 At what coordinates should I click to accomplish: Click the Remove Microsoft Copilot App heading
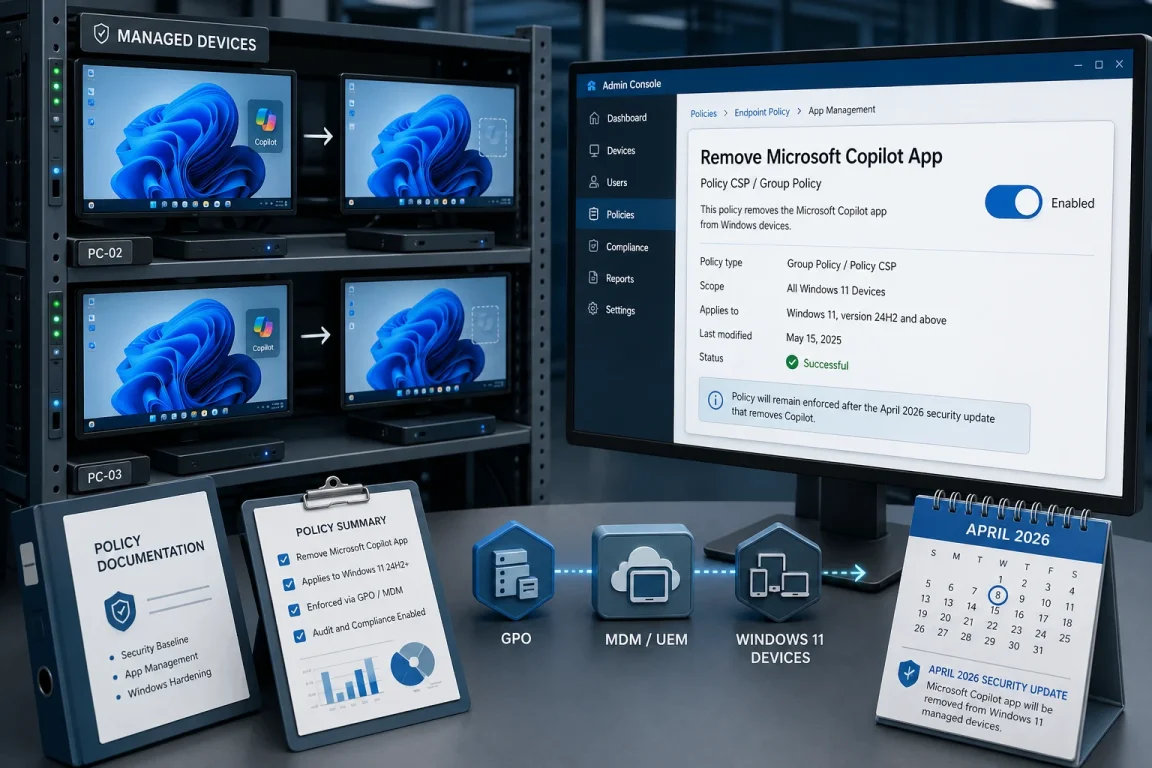(821, 157)
